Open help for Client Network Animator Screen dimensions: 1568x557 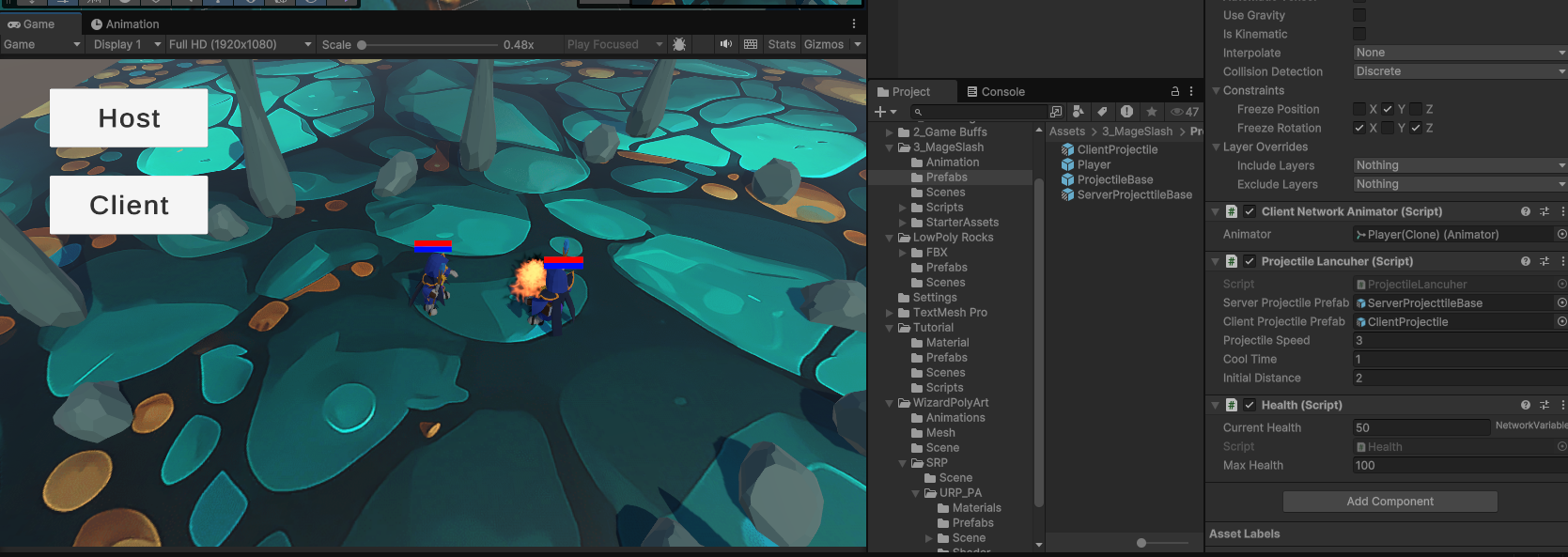[x=1526, y=211]
